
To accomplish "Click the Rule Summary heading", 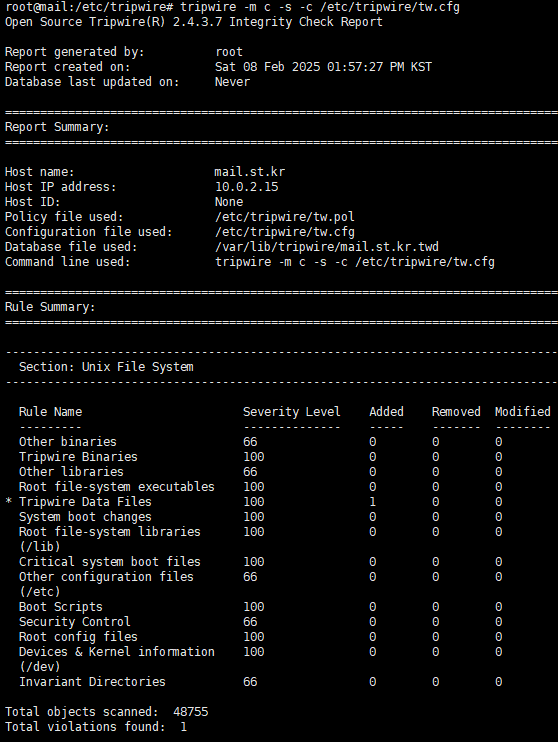I will pyautogui.click(x=50, y=307).
